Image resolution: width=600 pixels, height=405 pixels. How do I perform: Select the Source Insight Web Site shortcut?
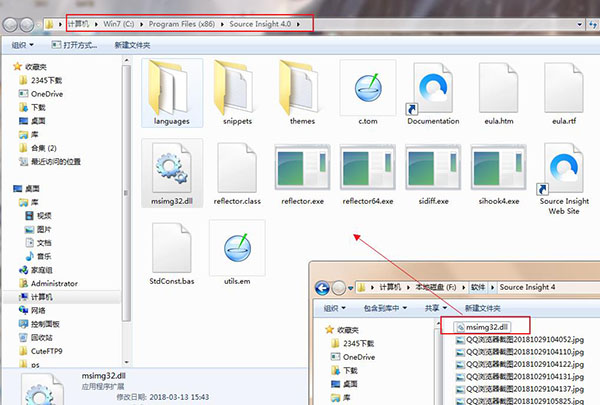[x=564, y=179]
